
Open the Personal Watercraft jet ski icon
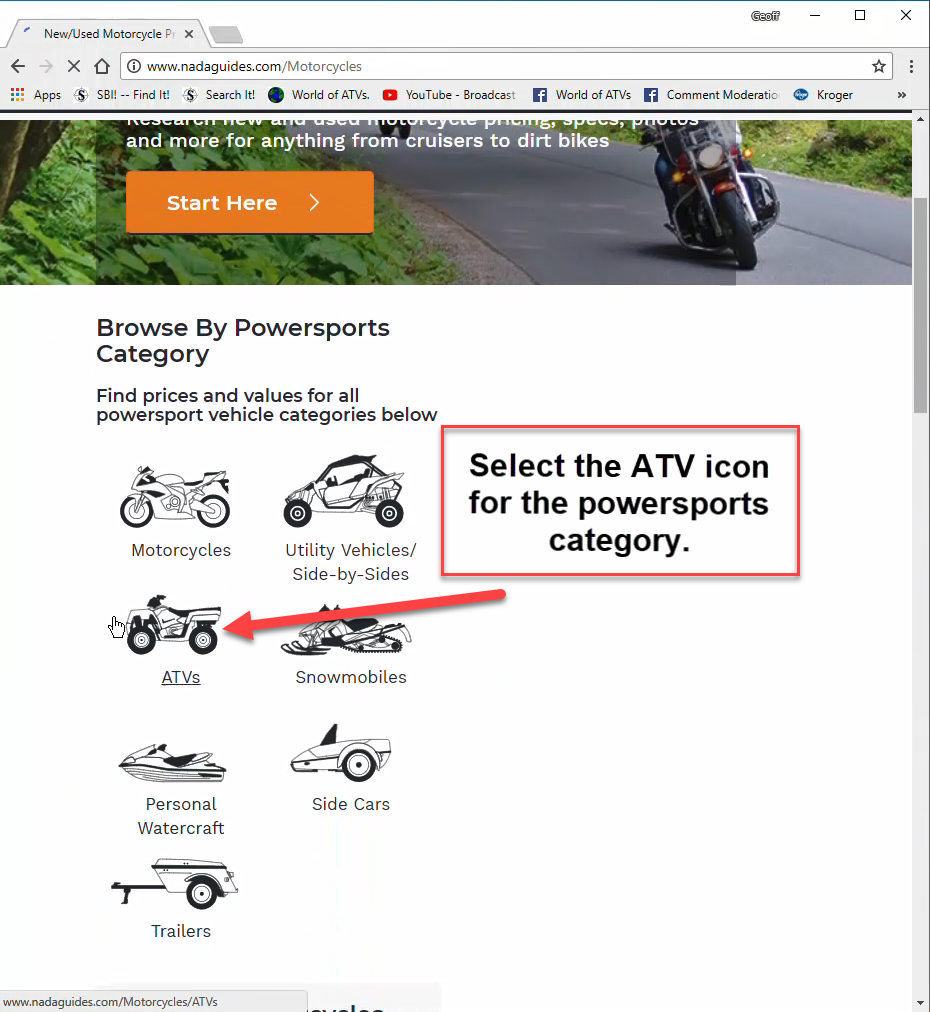(x=172, y=763)
